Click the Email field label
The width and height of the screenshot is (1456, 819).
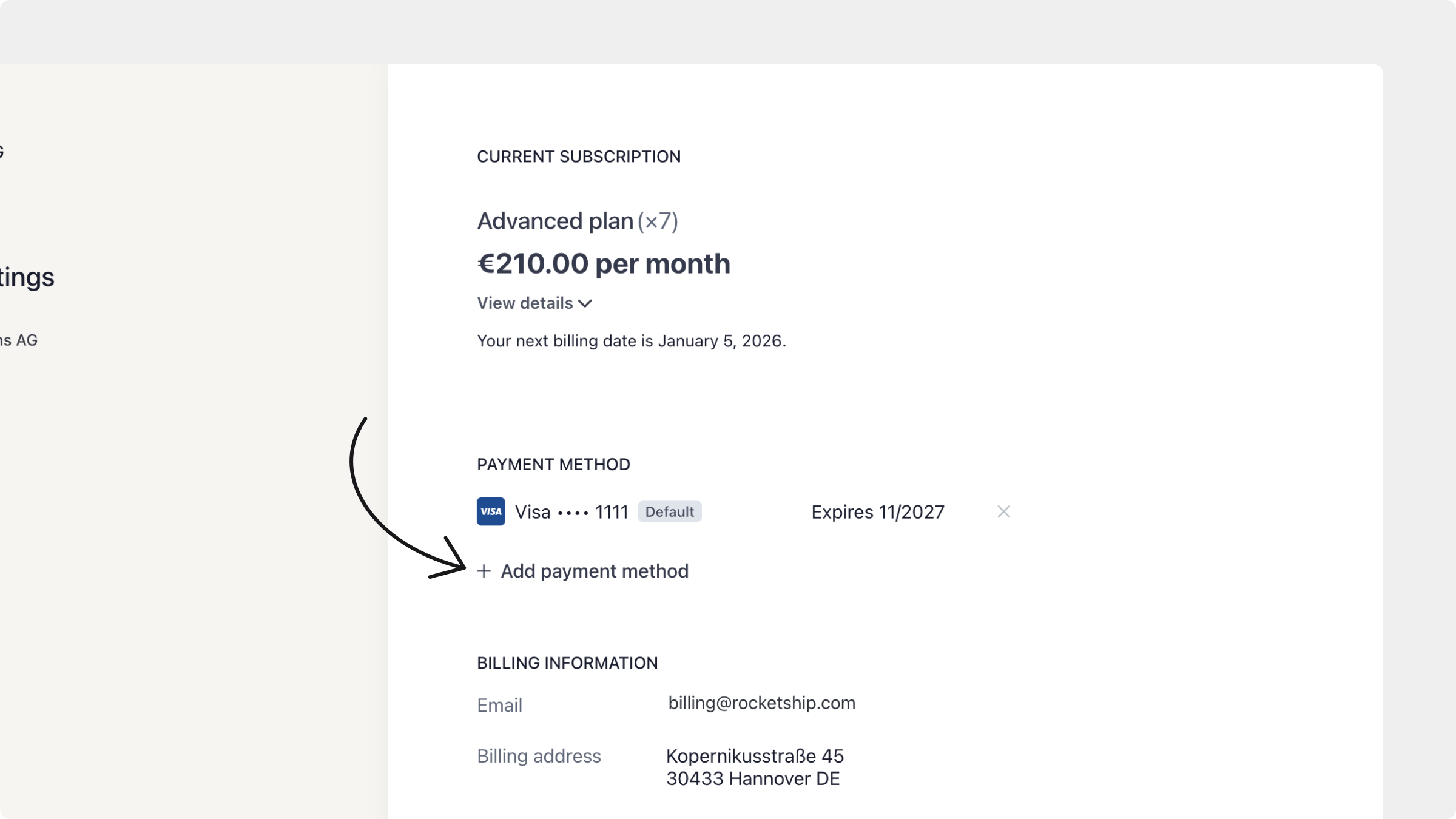pyautogui.click(x=499, y=705)
